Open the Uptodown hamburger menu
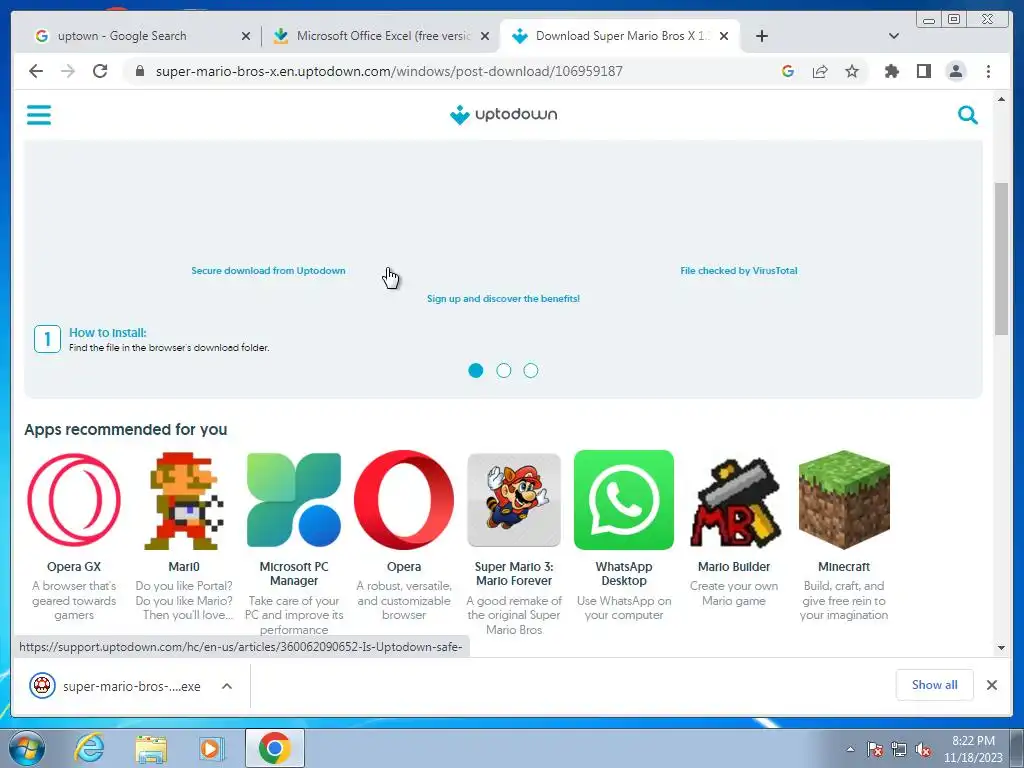 pyautogui.click(x=39, y=115)
